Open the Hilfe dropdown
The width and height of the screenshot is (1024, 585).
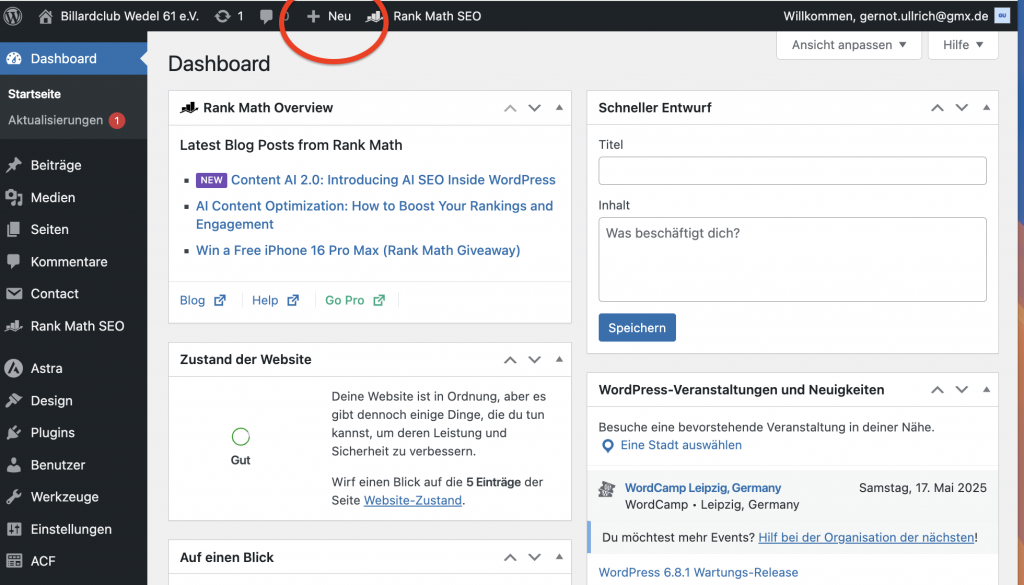pos(963,45)
